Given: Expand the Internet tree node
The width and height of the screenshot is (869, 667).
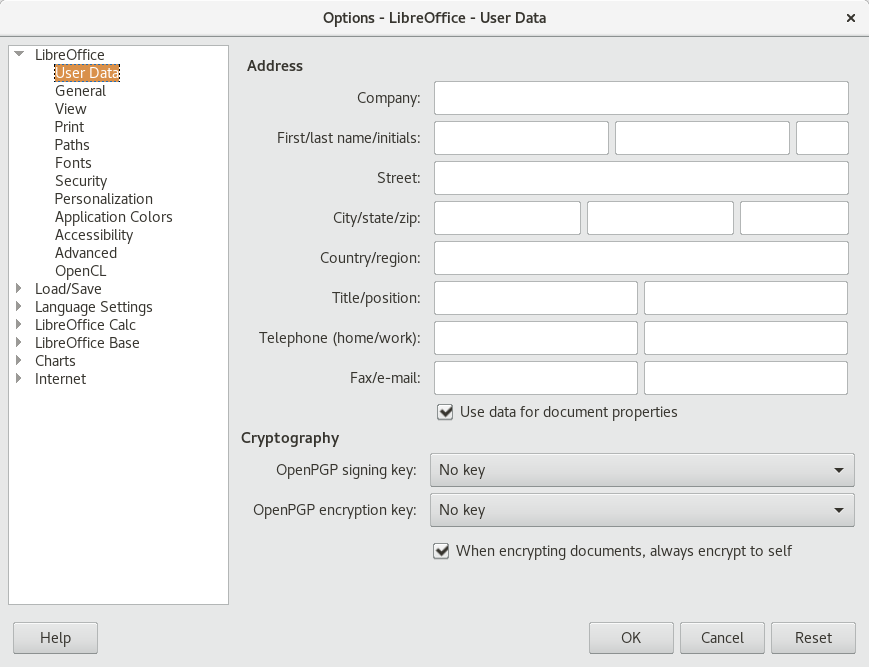Looking at the screenshot, I should (19, 378).
